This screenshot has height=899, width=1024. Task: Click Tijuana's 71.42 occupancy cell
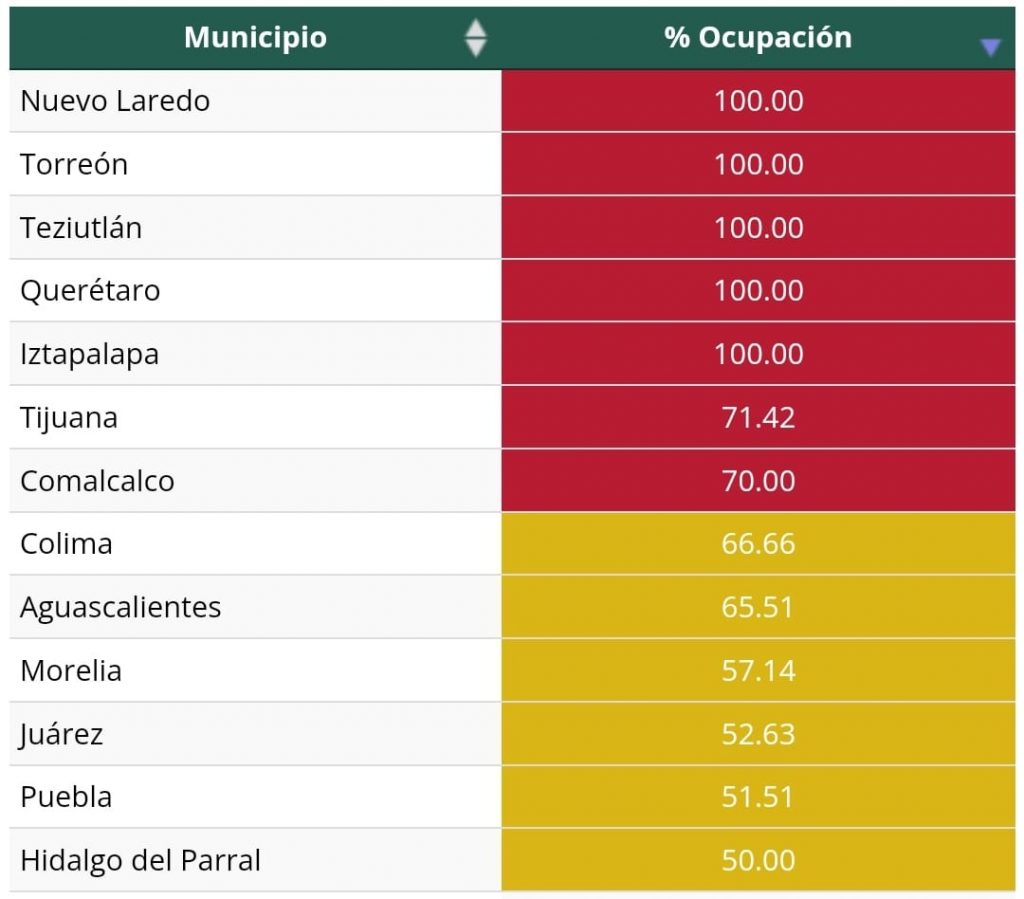(757, 417)
